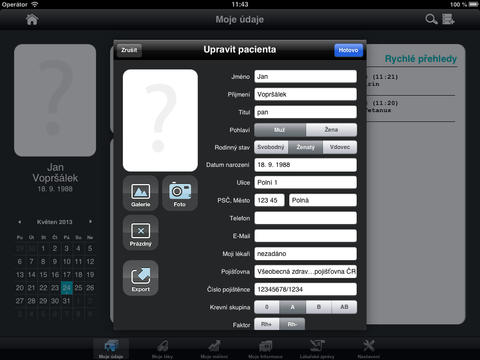Tap the patient photo placeholder in dialog
Image resolution: width=480 pixels, height=360 pixels.
tap(160, 120)
